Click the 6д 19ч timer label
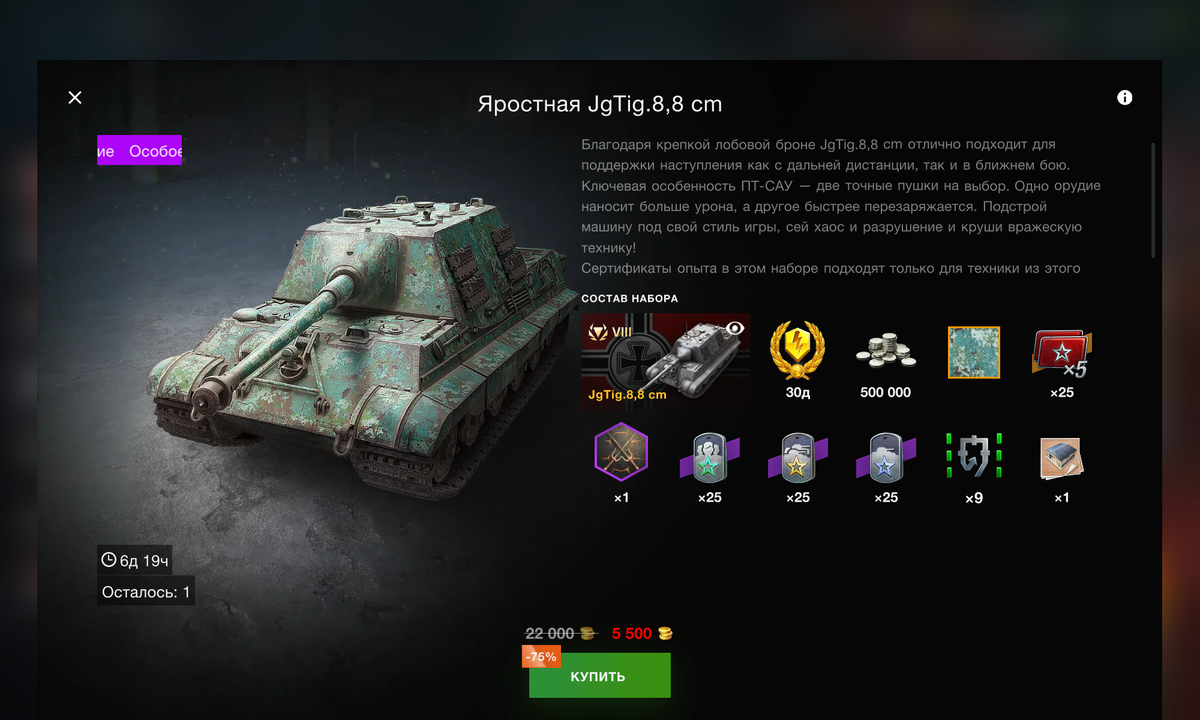 (135, 560)
